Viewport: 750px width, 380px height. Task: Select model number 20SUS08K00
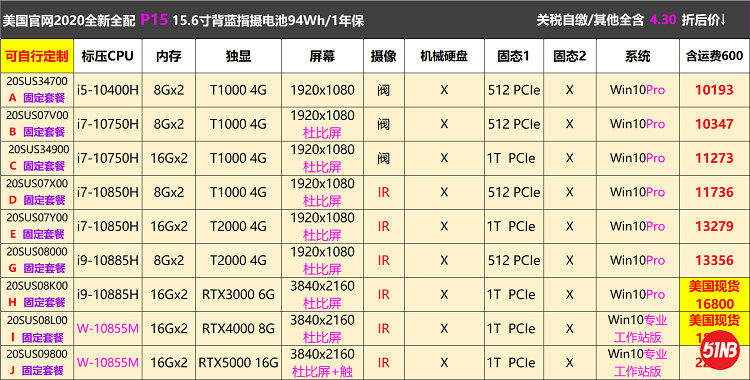coord(37,286)
